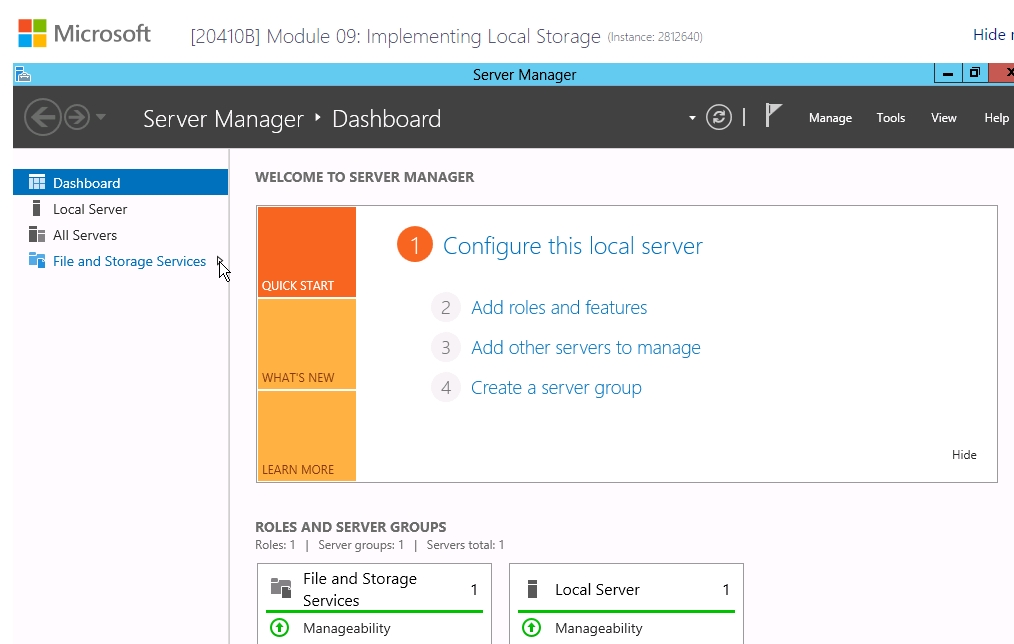Click the Add roles and features link
Viewport: 1014px width, 644px height.
point(559,307)
